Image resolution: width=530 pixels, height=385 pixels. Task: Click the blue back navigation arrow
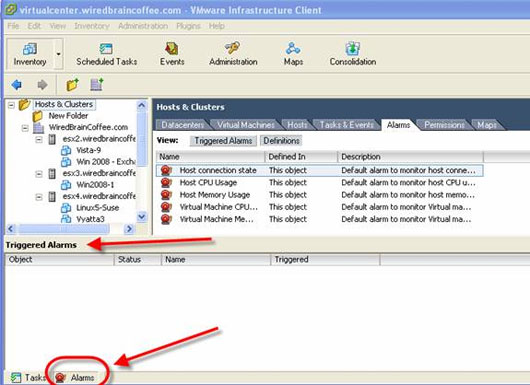click(x=17, y=85)
